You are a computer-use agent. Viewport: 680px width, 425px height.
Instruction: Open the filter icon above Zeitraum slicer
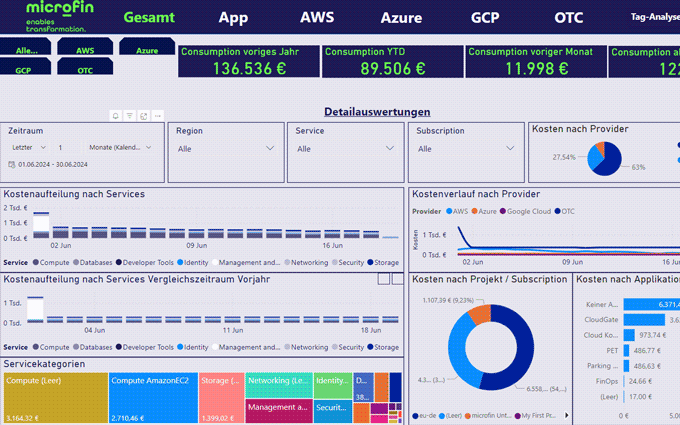pos(130,116)
